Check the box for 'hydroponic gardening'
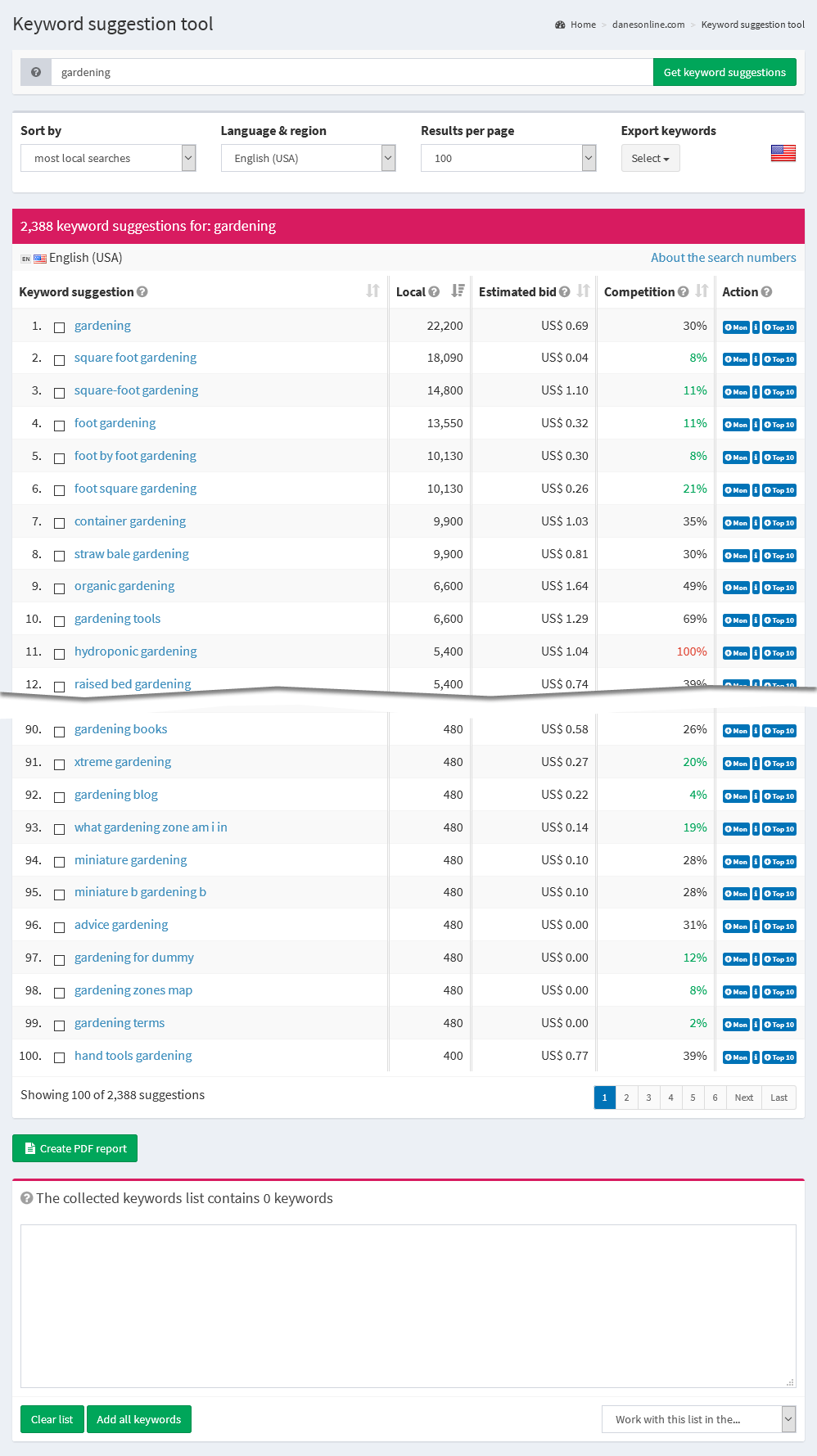 (x=59, y=654)
